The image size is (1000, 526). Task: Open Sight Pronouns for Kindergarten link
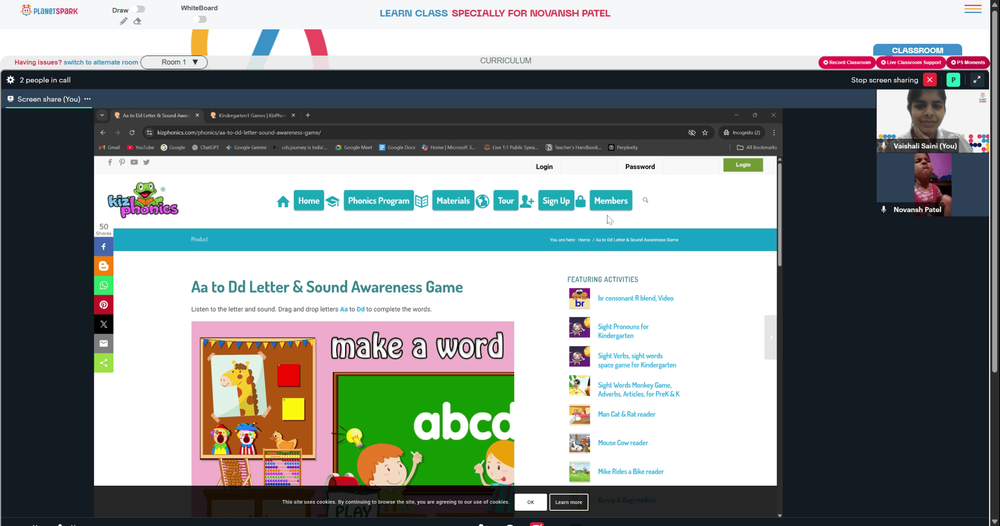pyautogui.click(x=623, y=331)
